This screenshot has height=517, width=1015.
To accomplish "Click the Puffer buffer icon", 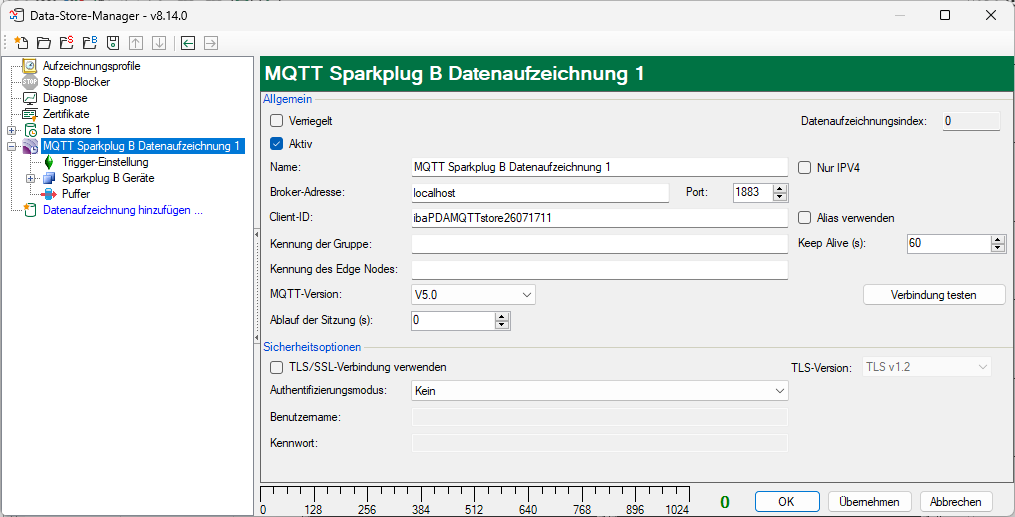I will [49, 193].
